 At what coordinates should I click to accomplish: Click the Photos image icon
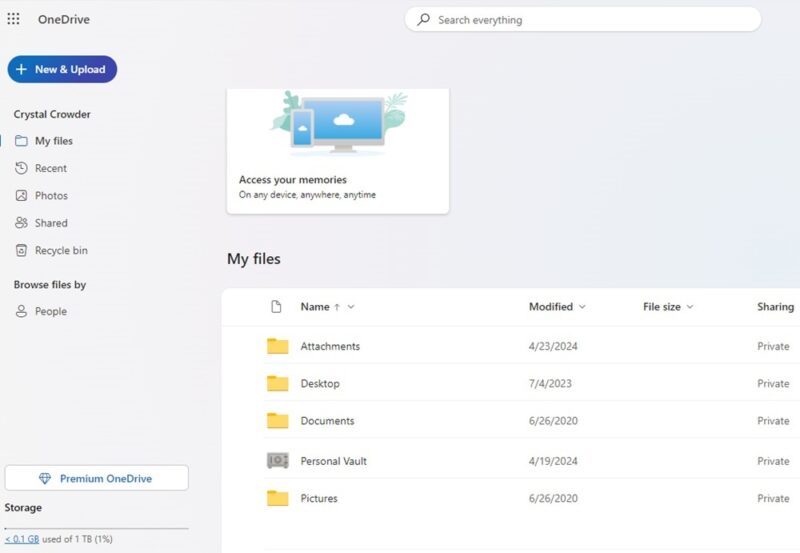[x=21, y=195]
